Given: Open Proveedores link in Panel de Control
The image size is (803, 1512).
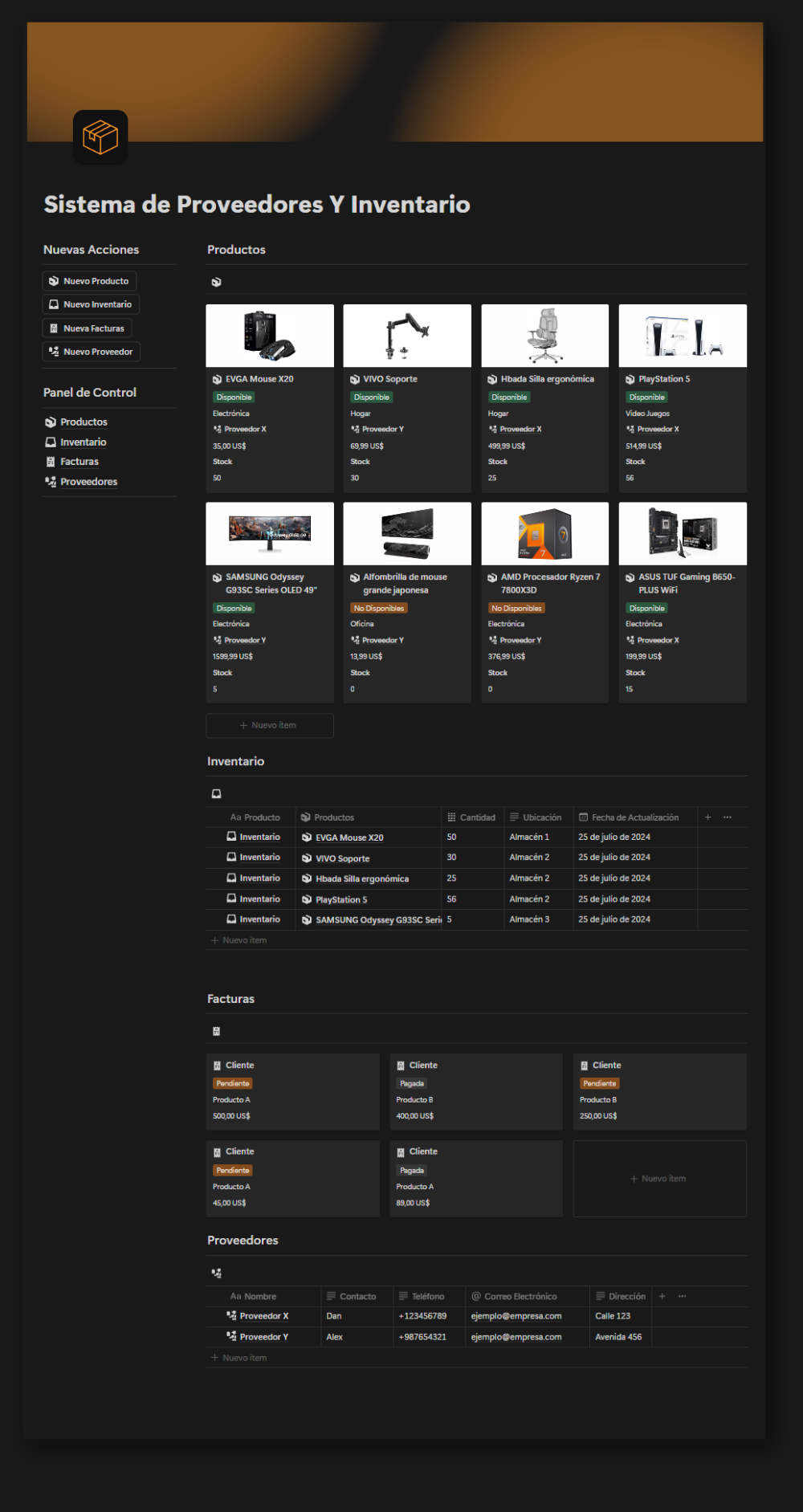Looking at the screenshot, I should pyautogui.click(x=89, y=482).
